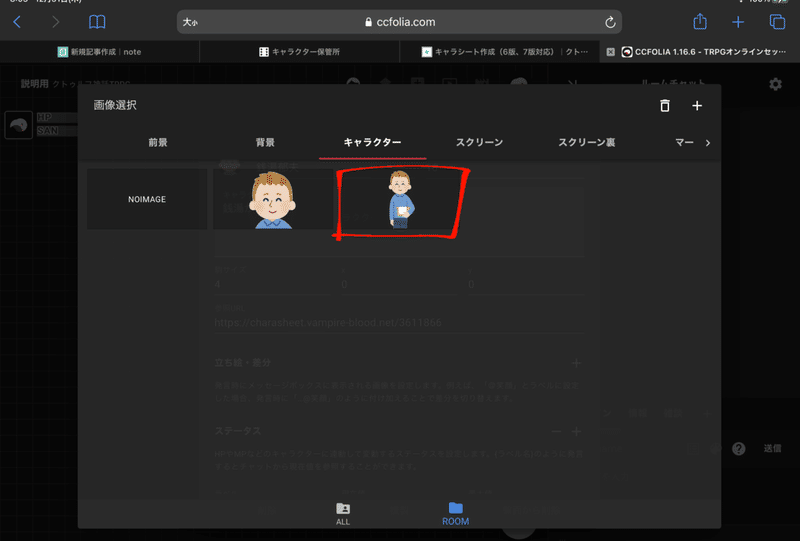The width and height of the screenshot is (800, 541).
Task: Select the キャラクター image category
Action: tap(372, 142)
